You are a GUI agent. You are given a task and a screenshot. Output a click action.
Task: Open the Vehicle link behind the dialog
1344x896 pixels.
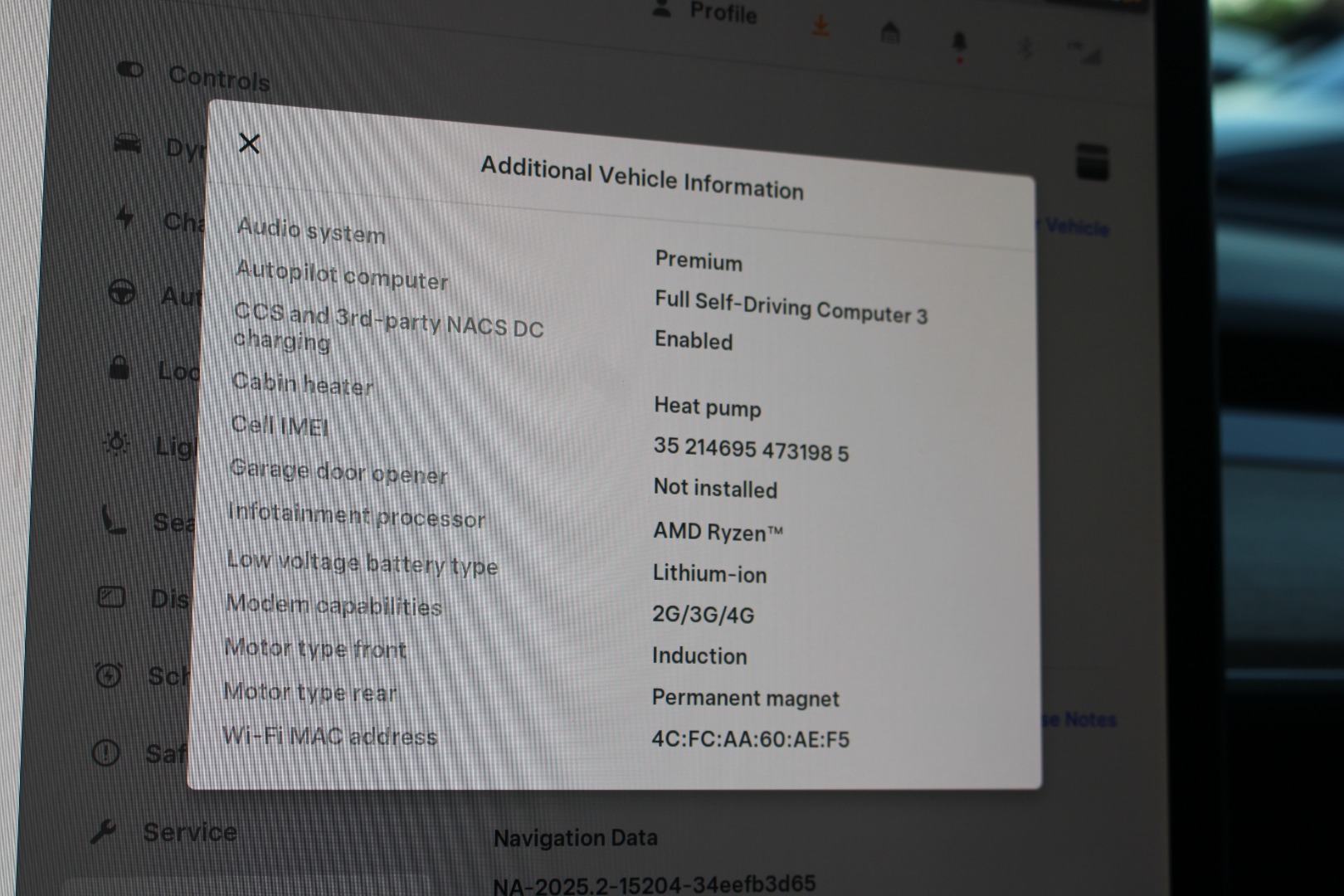tap(1073, 226)
